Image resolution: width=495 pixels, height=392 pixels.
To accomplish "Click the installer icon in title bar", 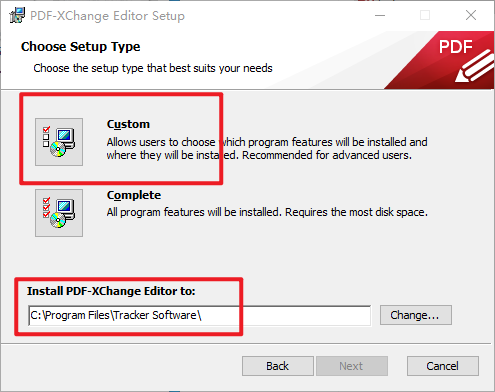I will (x=17, y=15).
